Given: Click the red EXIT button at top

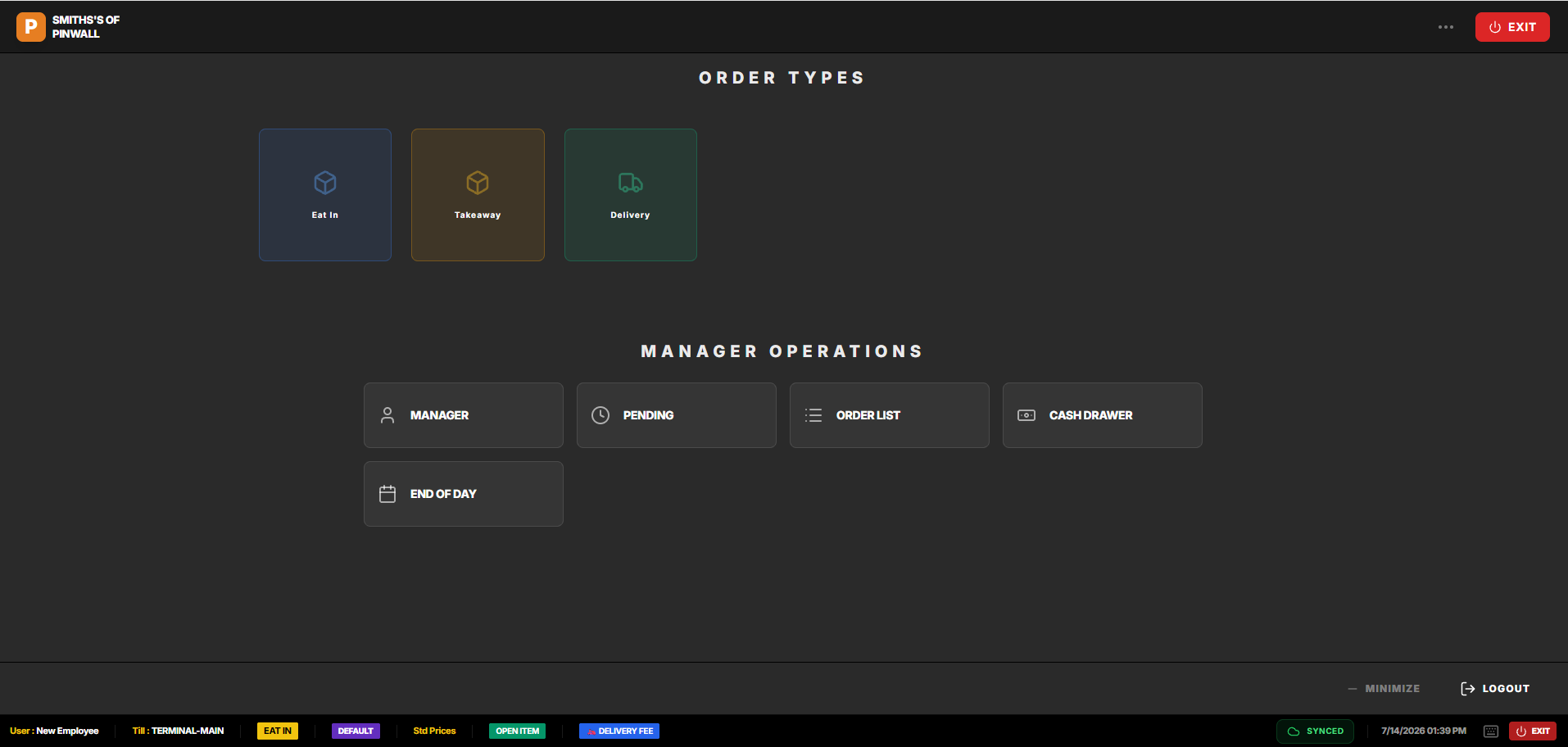Looking at the screenshot, I should 1512,27.
